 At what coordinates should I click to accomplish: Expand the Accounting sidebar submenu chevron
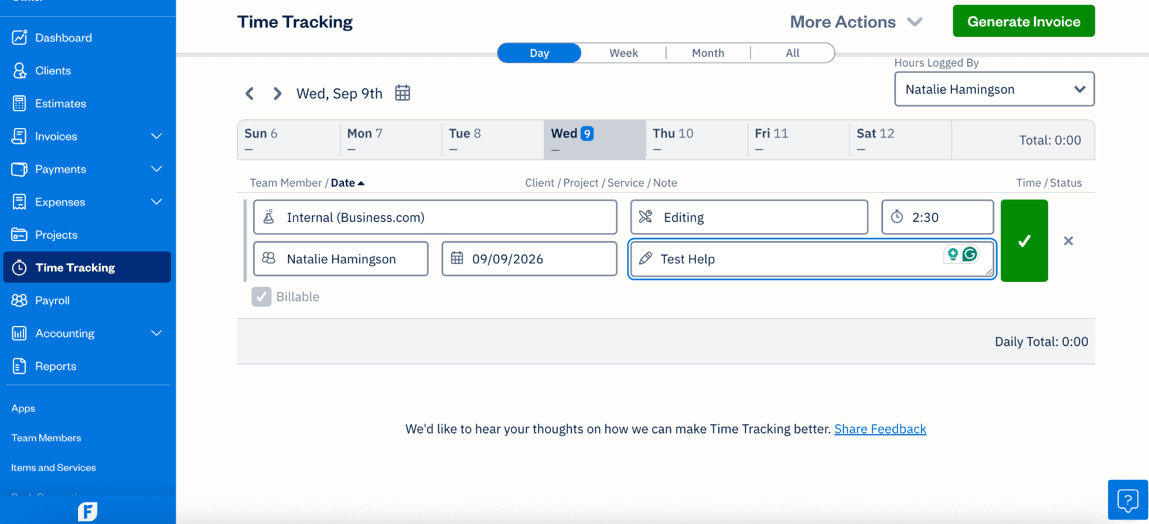[156, 333]
